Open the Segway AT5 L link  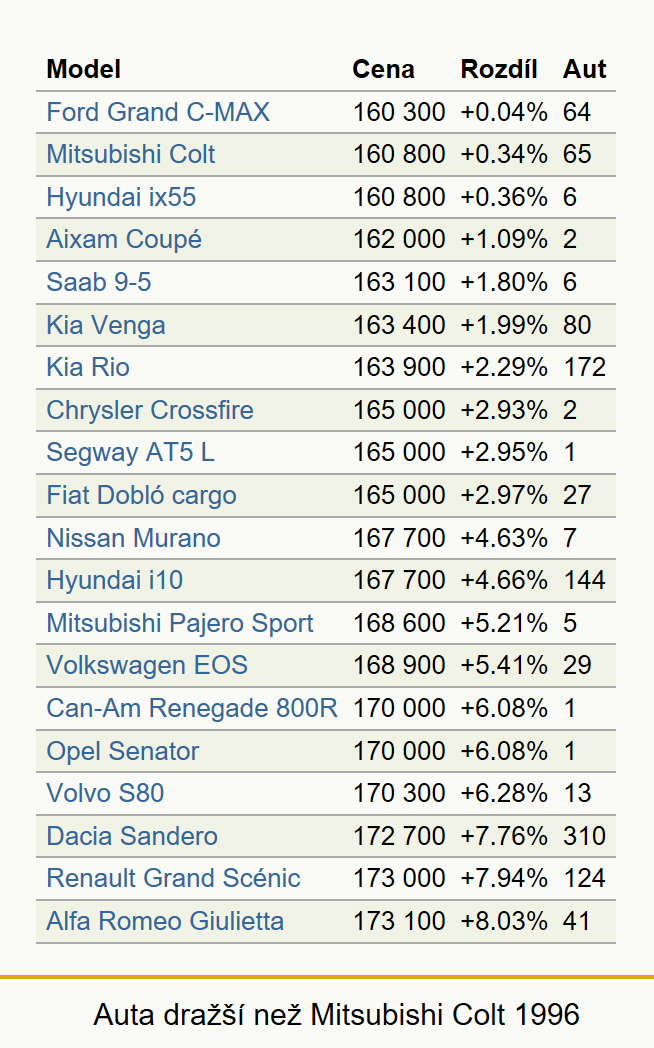(x=131, y=452)
